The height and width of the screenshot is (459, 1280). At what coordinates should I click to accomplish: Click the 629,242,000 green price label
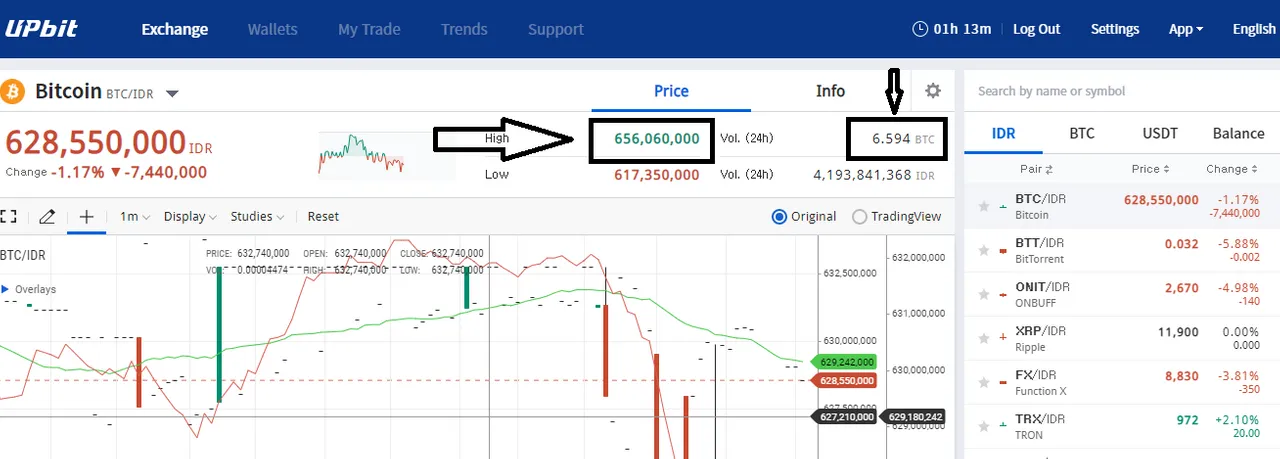[x=845, y=362]
